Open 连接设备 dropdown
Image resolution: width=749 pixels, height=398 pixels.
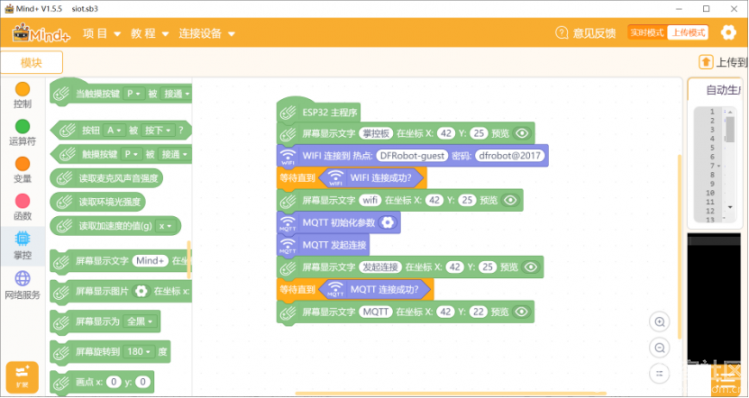tap(207, 33)
